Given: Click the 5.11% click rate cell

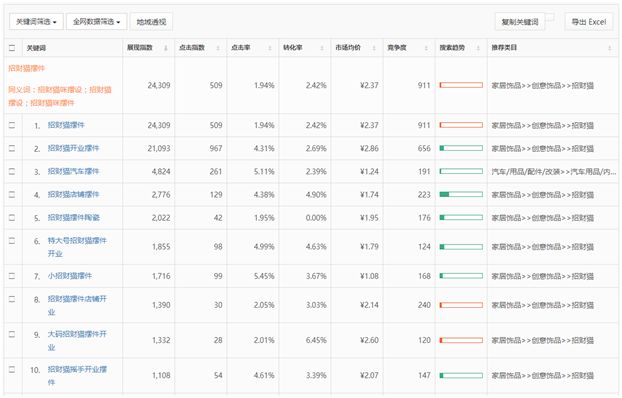Looking at the screenshot, I should pos(264,171).
